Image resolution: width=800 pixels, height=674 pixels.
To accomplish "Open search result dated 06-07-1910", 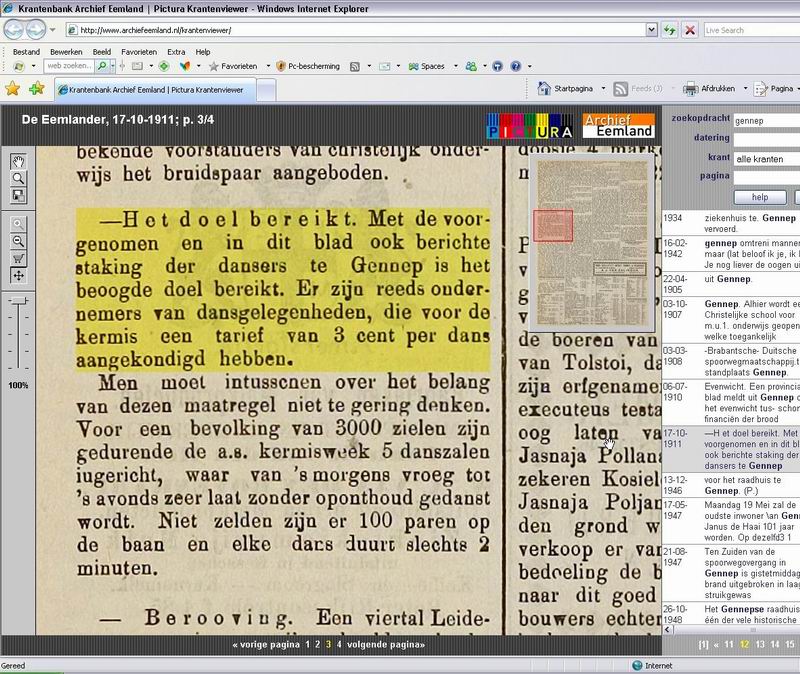I will (x=731, y=403).
